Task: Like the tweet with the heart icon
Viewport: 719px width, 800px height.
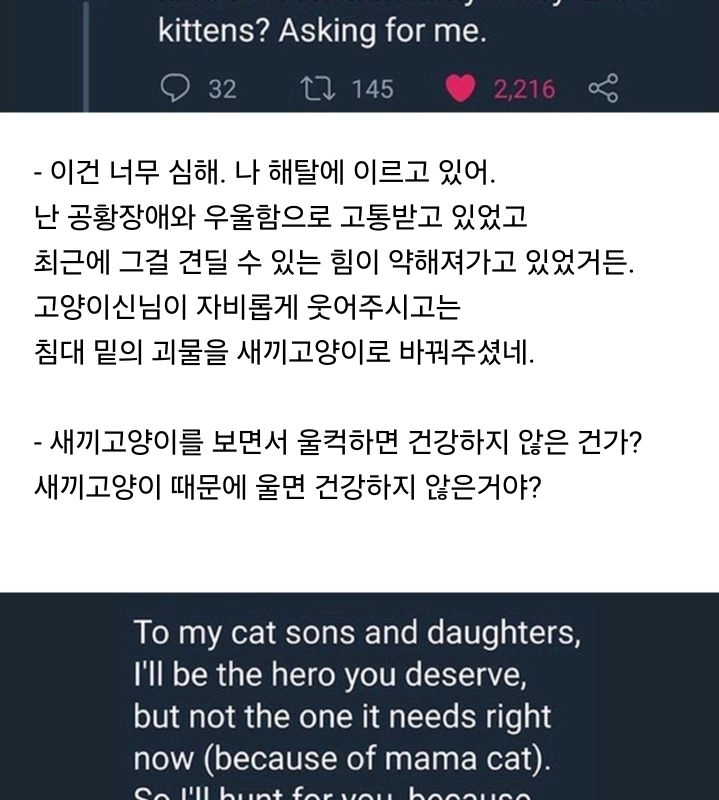Action: point(460,89)
